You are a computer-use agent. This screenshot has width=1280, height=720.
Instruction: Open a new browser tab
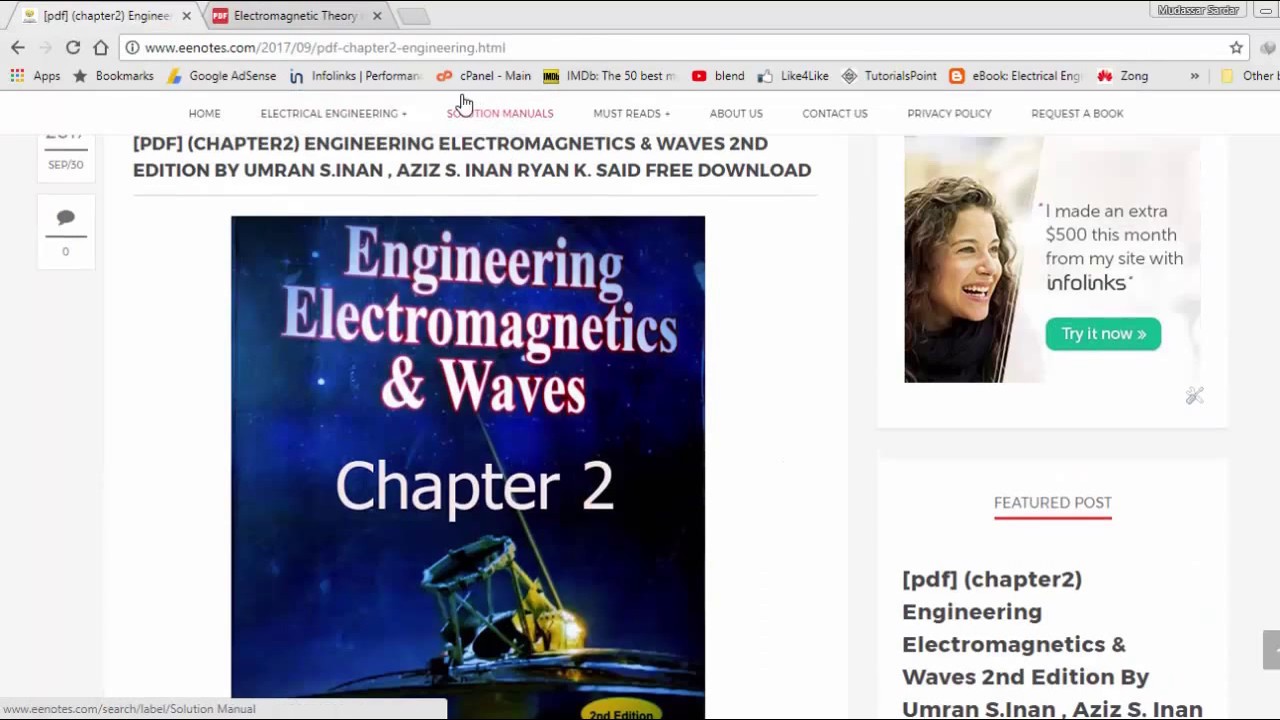pos(413,16)
